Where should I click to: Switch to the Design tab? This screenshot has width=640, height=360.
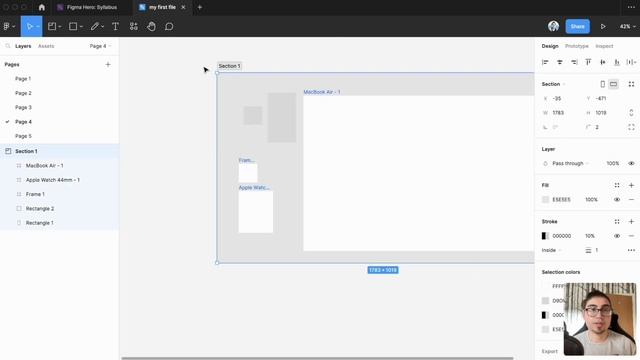[550, 46]
